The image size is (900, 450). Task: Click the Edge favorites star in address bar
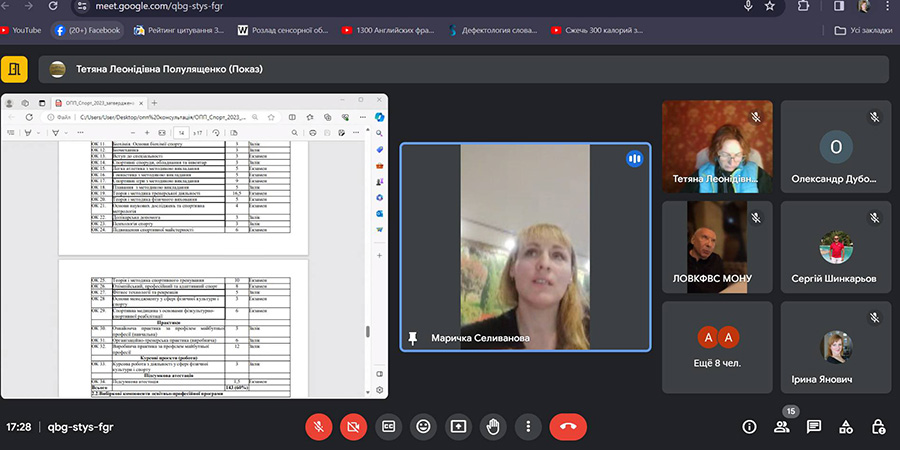point(271,117)
